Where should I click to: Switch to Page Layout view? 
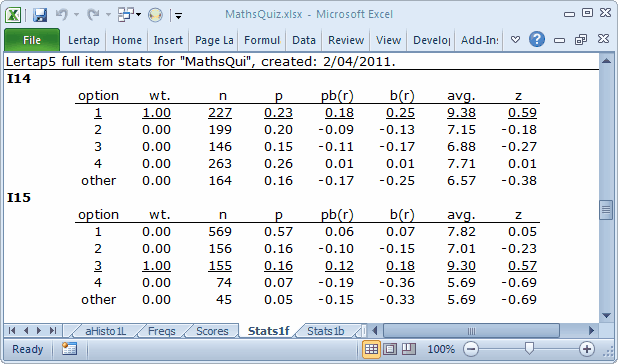390,349
